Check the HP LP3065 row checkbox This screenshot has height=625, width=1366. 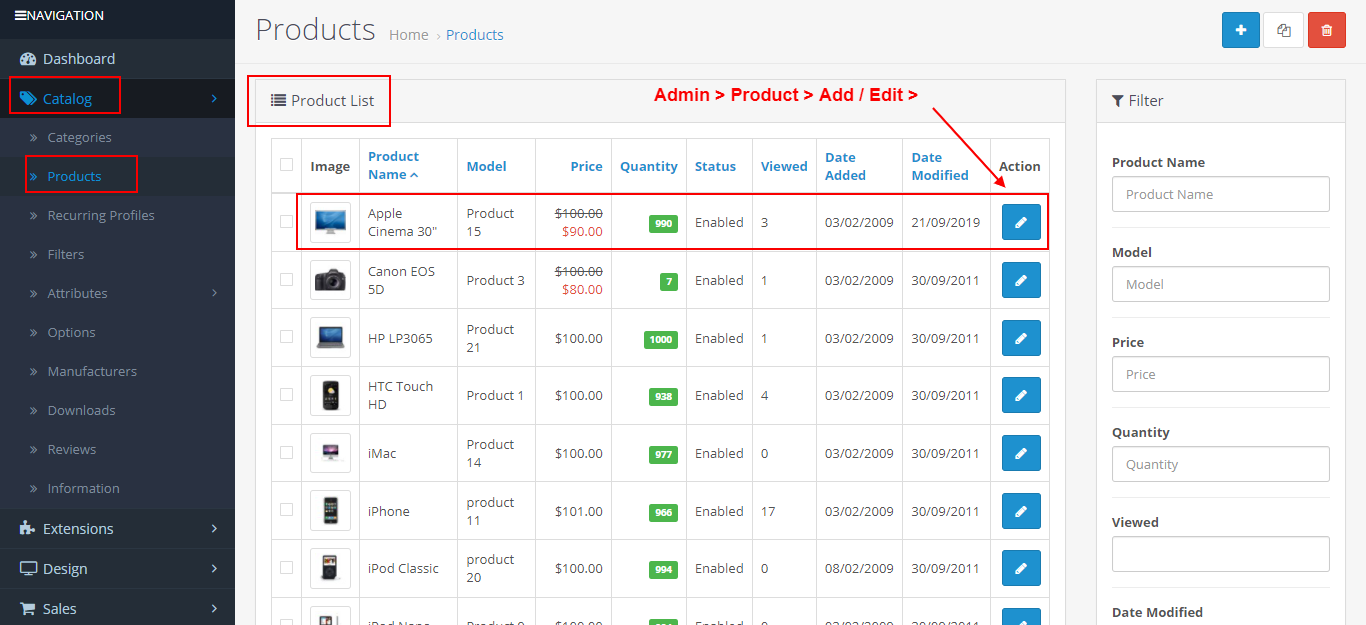[x=287, y=337]
